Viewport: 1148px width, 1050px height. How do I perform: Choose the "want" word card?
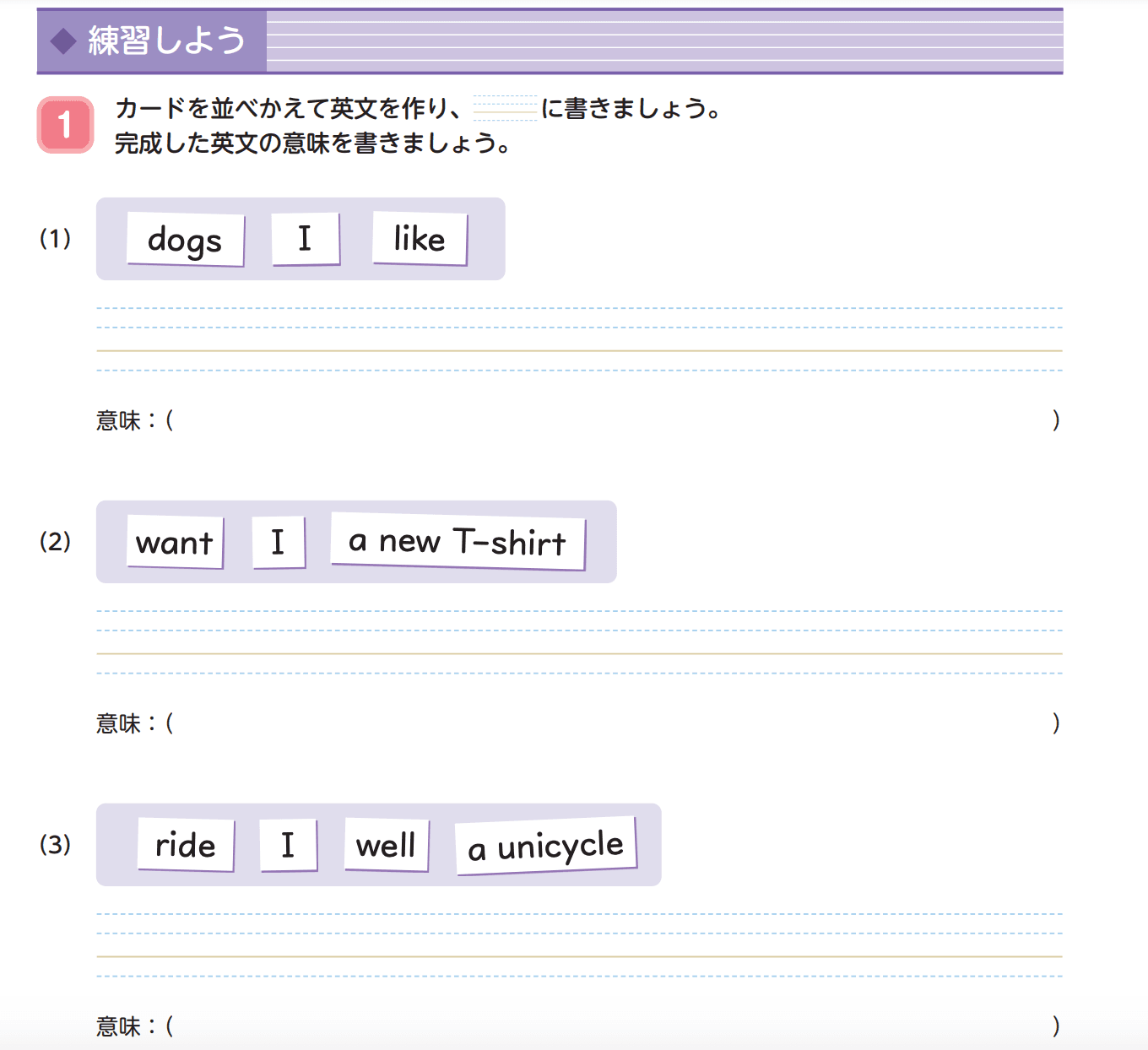[175, 542]
